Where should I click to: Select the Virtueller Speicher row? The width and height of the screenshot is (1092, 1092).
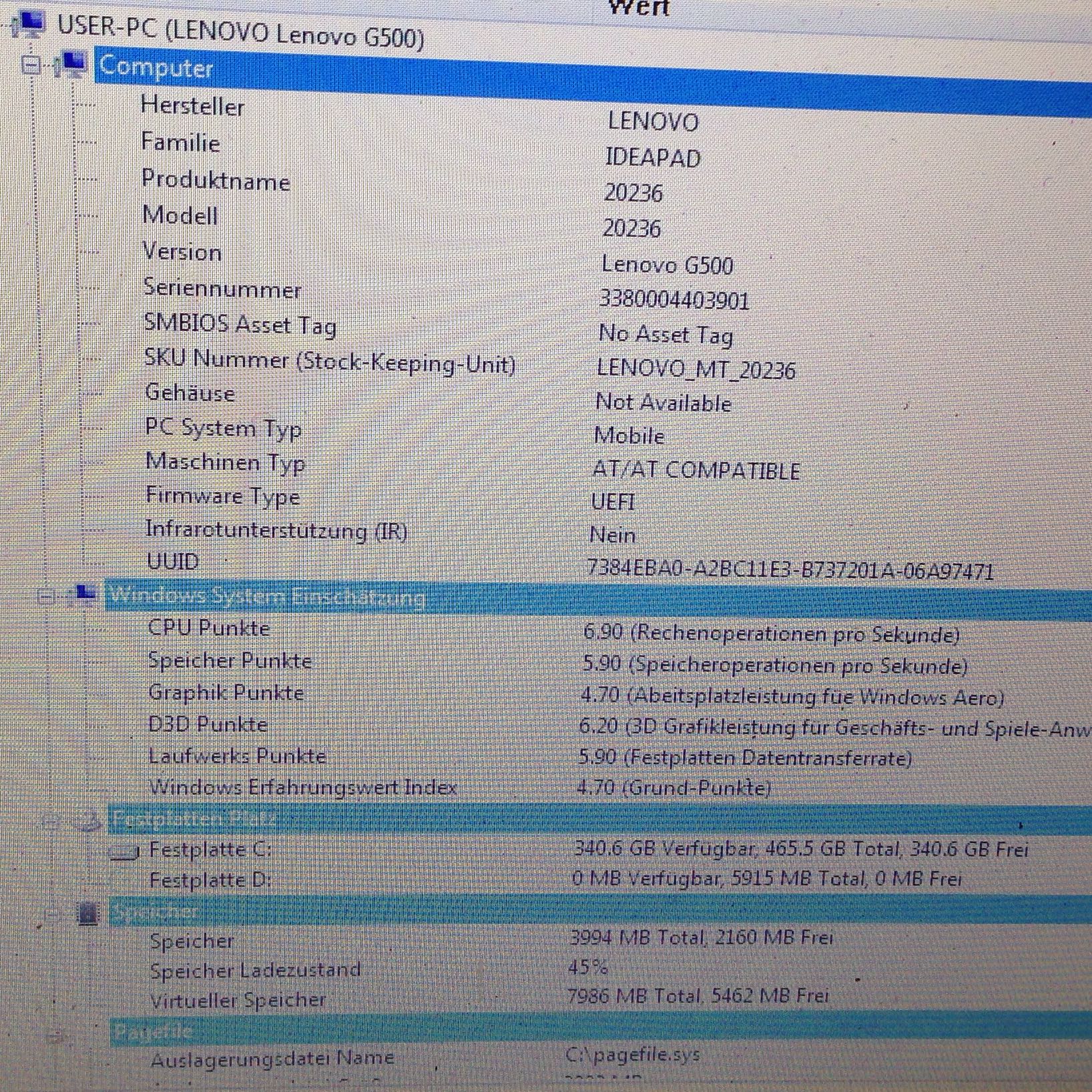[238, 1000]
